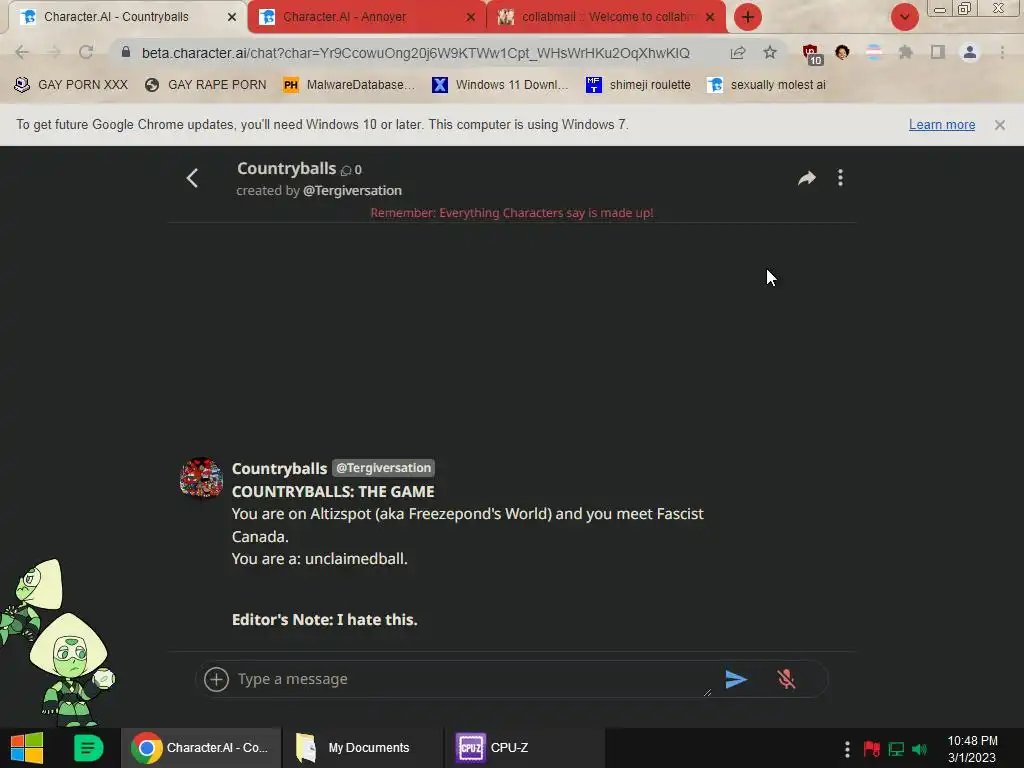The width and height of the screenshot is (1024, 768).
Task: Go forward with the browser forward arrow
Action: 54,52
